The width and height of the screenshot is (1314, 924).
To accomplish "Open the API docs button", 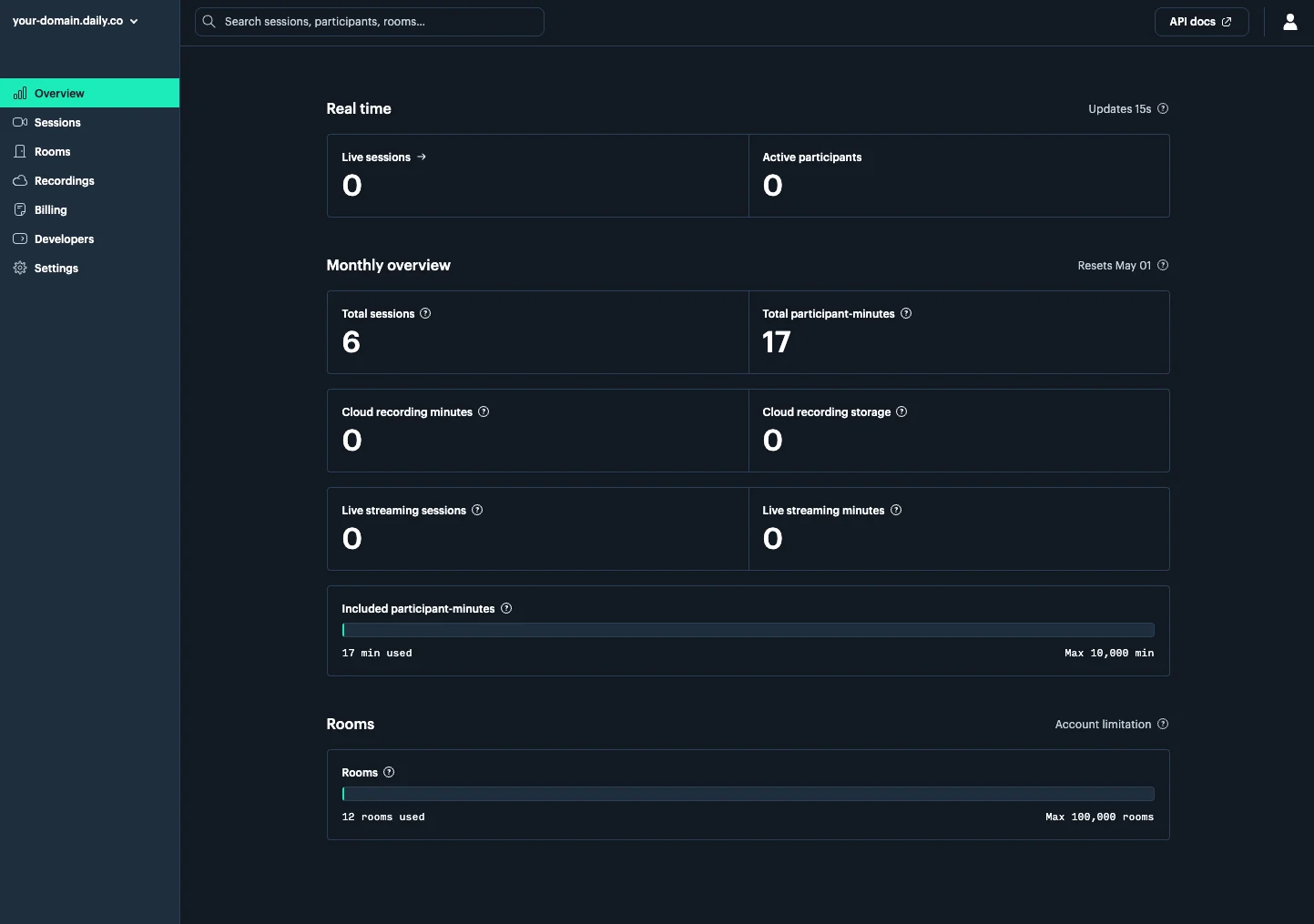I will (x=1201, y=22).
